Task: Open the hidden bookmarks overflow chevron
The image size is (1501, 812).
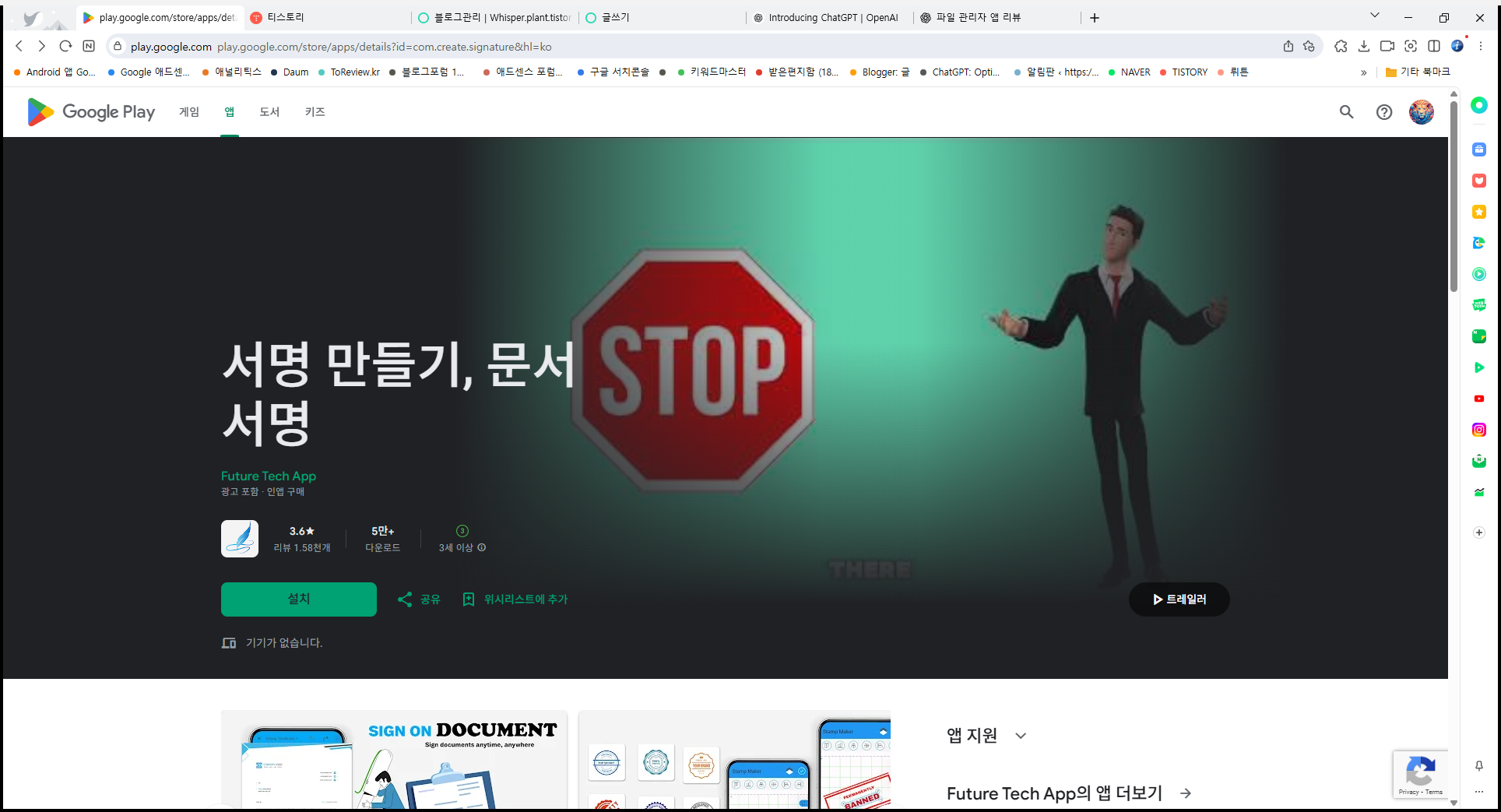Action: point(1364,72)
